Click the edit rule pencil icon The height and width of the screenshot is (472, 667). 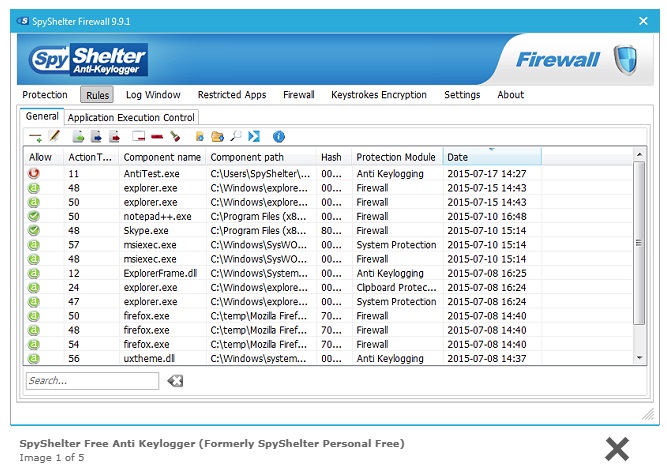click(54, 136)
